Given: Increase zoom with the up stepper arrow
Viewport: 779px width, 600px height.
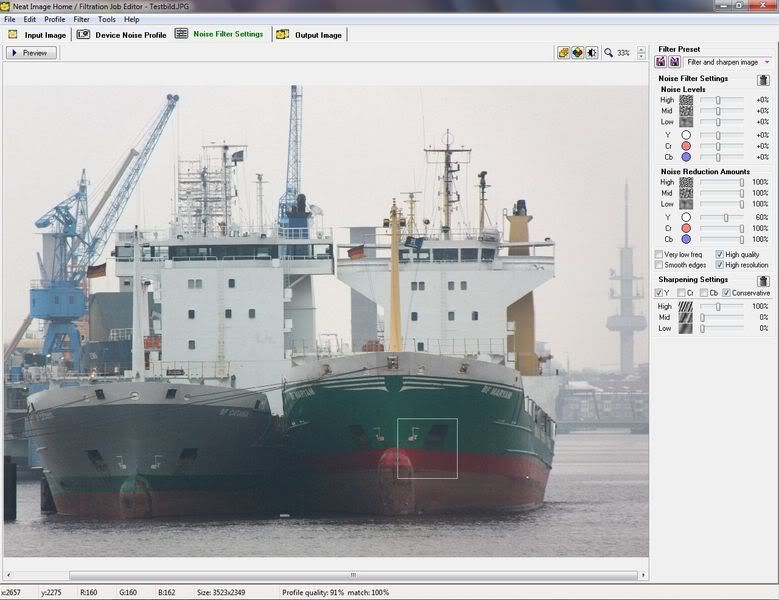Looking at the screenshot, I should pyautogui.click(x=641, y=50).
